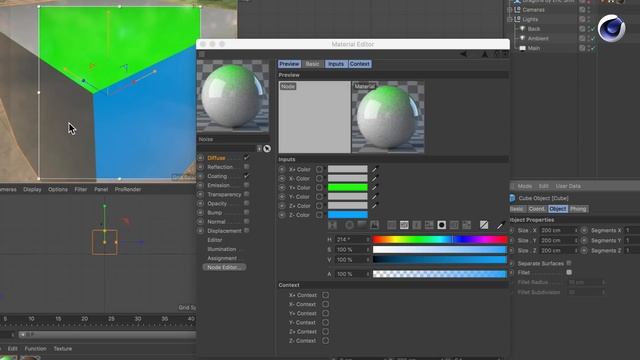This screenshot has height=360, width=640.
Task: Click the swap colors diagonal icon
Action: [484, 225]
